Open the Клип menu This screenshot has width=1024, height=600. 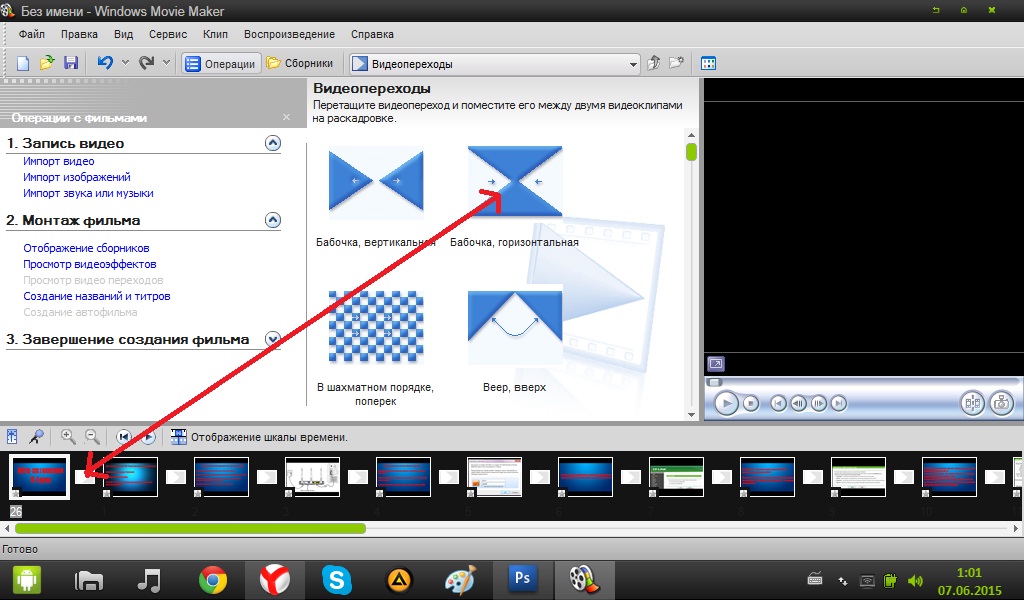pos(215,34)
